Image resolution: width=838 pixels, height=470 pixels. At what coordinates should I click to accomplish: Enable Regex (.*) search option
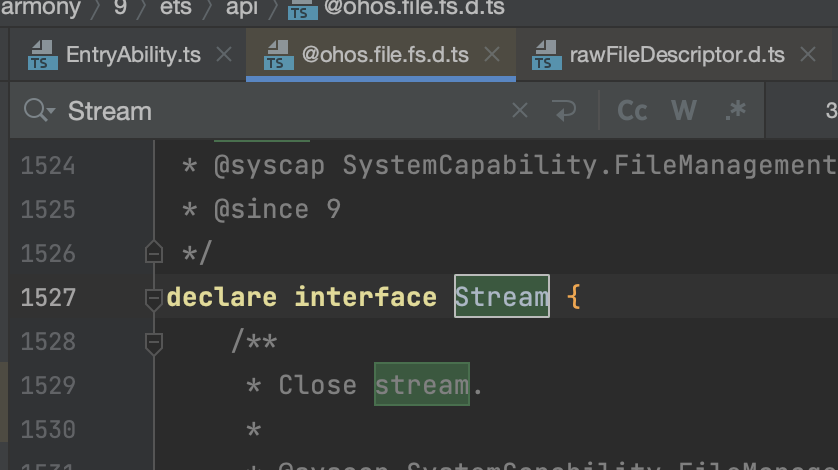736,111
